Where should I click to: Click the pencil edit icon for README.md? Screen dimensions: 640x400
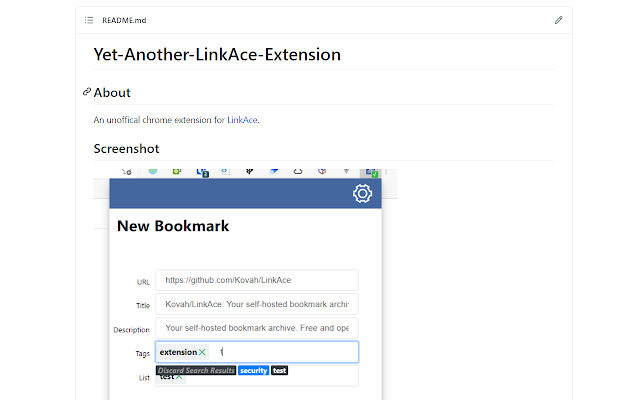tap(558, 20)
